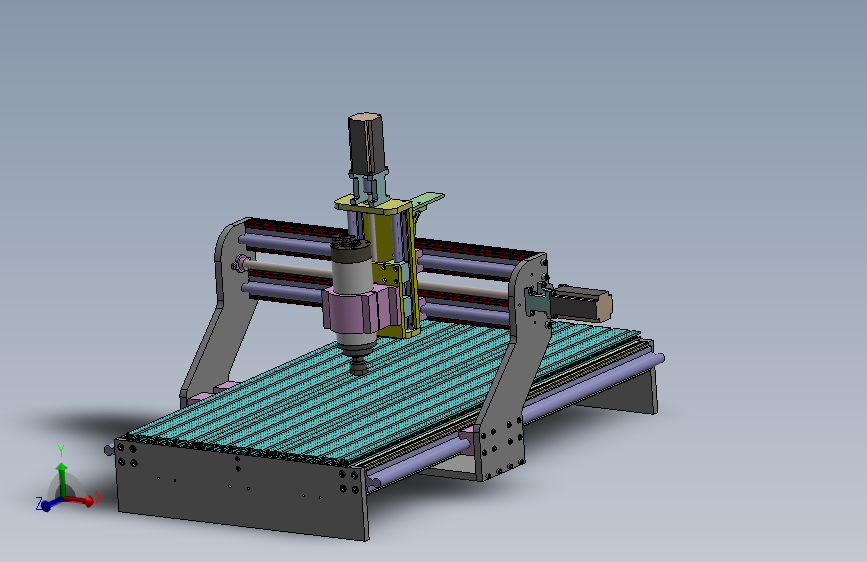Select the dark front end plate of the base

242,487
